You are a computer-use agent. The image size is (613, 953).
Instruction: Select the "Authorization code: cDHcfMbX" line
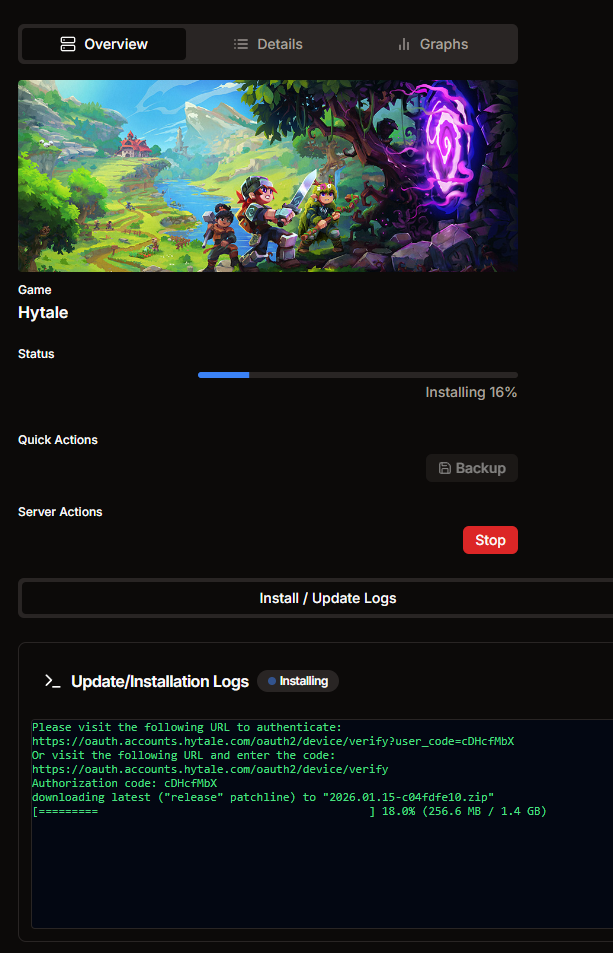[x=125, y=783]
